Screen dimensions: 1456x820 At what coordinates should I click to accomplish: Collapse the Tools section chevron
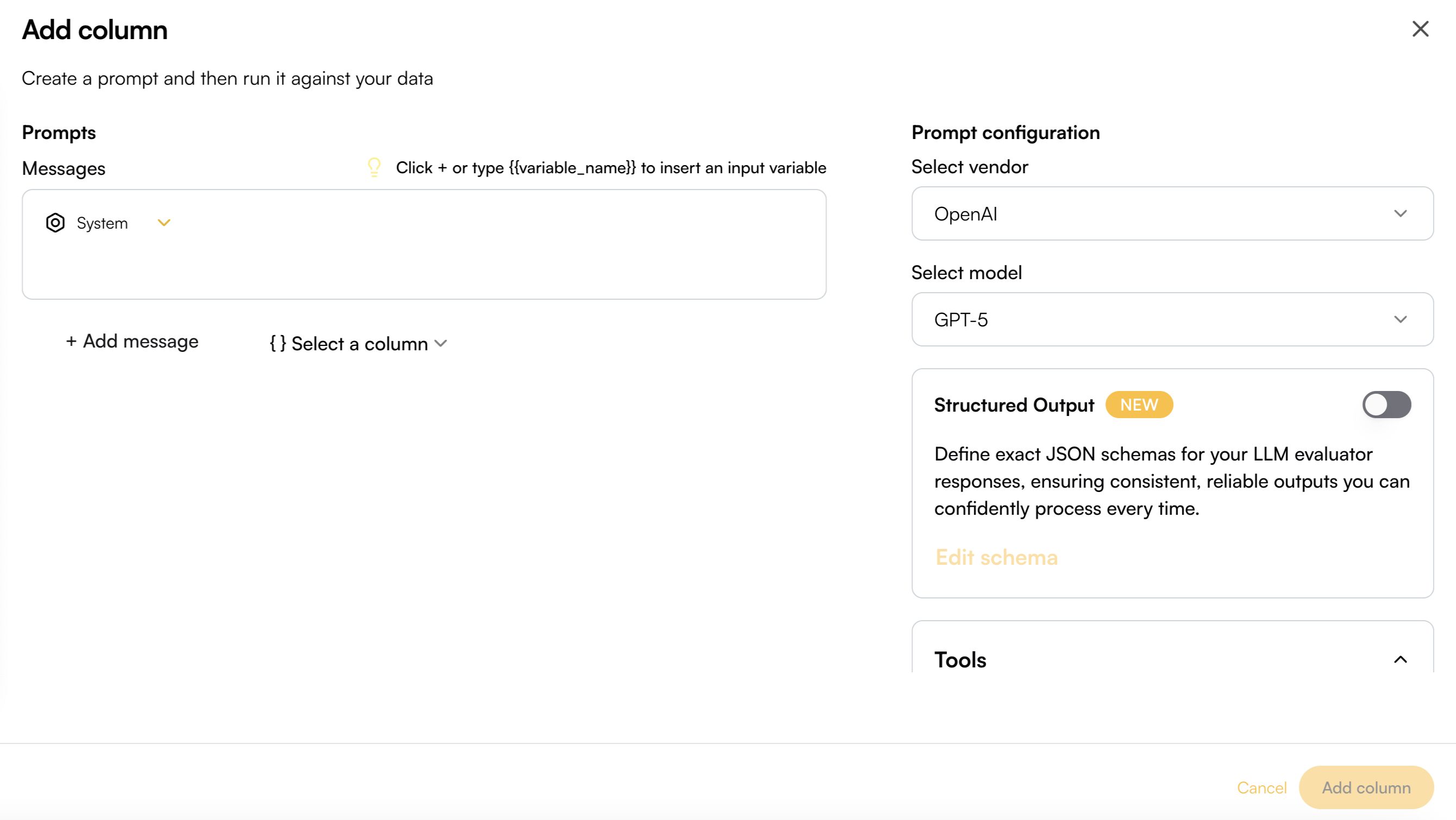[1400, 659]
